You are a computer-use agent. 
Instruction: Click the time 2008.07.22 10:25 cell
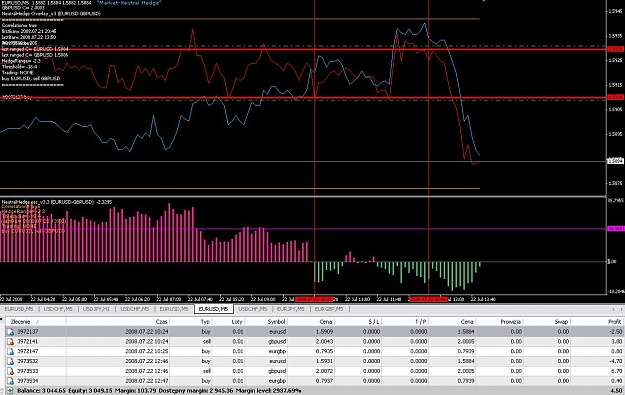coord(147,352)
